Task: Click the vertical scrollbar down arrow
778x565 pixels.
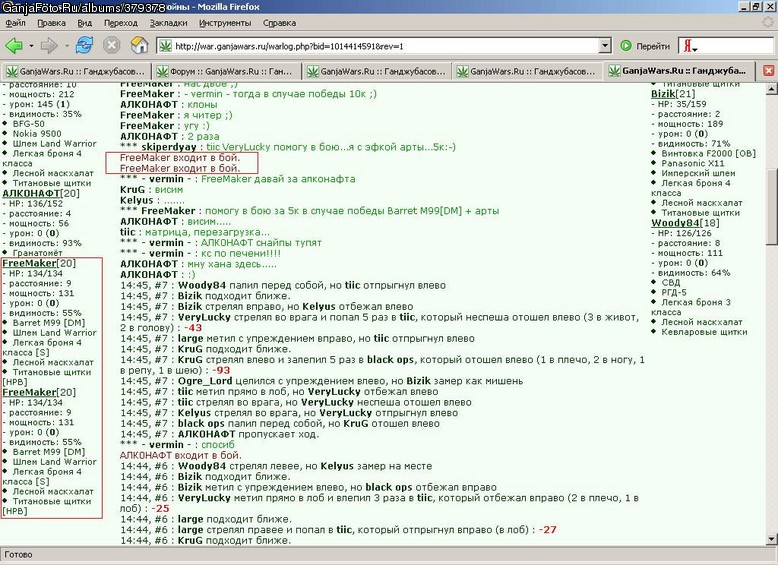Action: point(772,539)
